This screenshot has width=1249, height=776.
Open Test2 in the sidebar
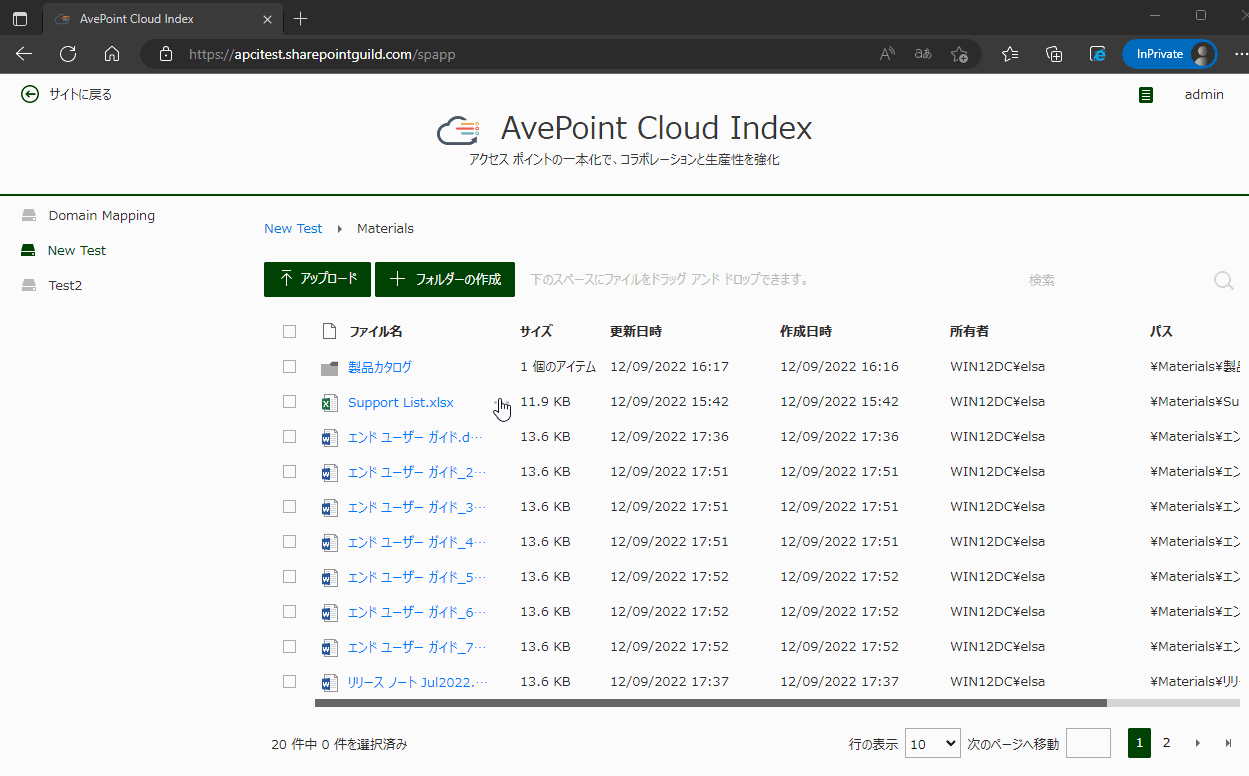pyautogui.click(x=65, y=285)
